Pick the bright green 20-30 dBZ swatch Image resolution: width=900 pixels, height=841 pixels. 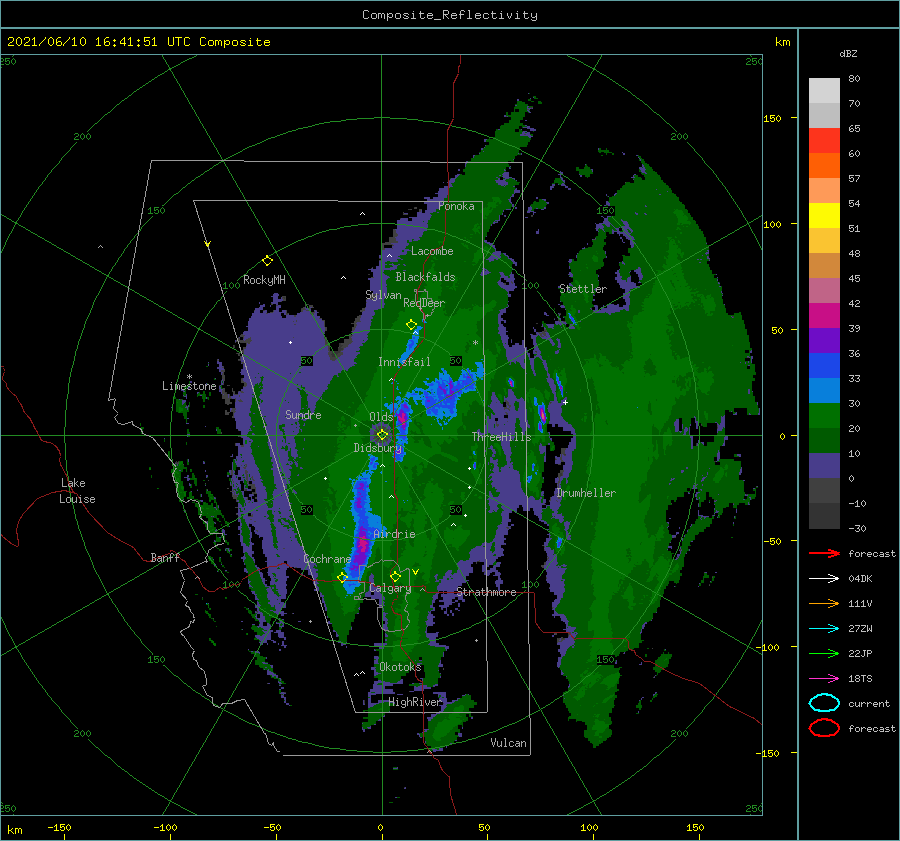click(824, 416)
